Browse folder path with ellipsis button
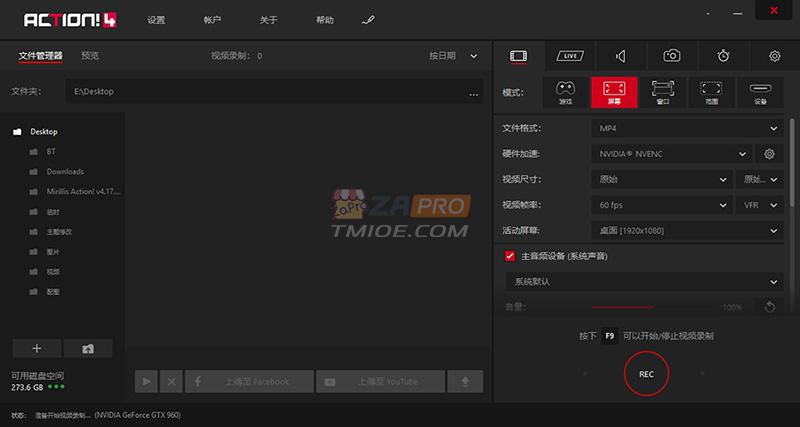This screenshot has width=800, height=427. (473, 92)
